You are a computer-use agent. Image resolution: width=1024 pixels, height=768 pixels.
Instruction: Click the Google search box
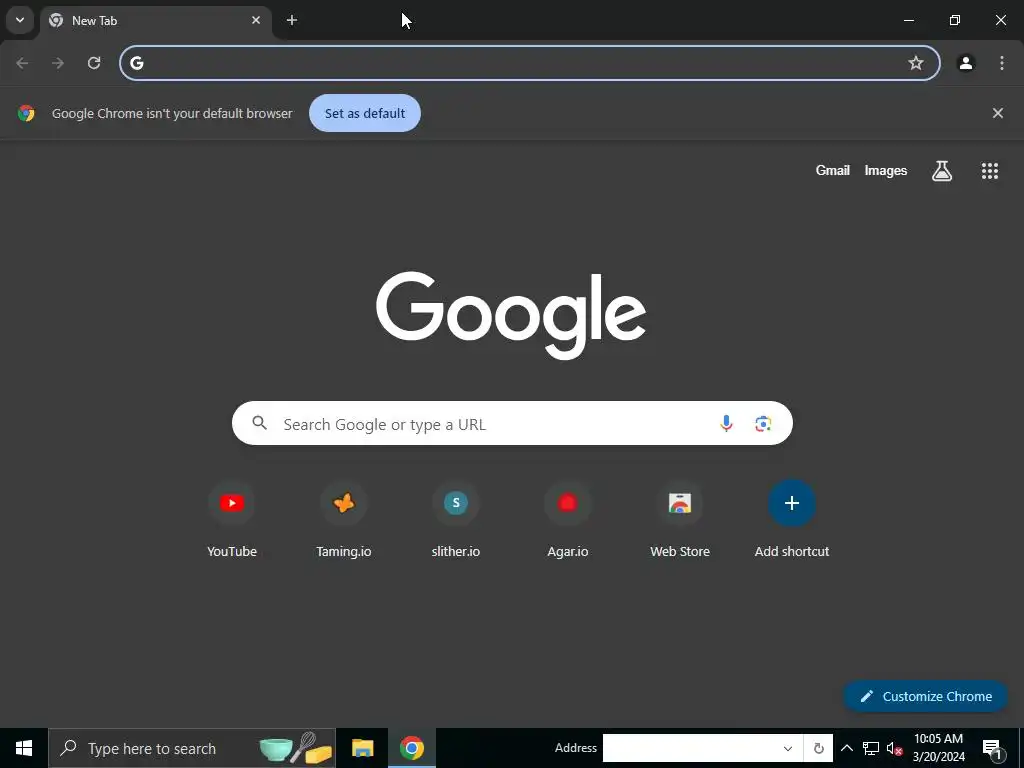point(512,423)
